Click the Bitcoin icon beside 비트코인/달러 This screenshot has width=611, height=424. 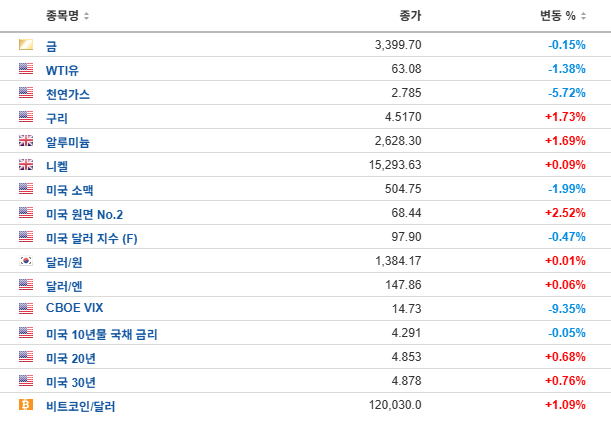pyautogui.click(x=26, y=405)
